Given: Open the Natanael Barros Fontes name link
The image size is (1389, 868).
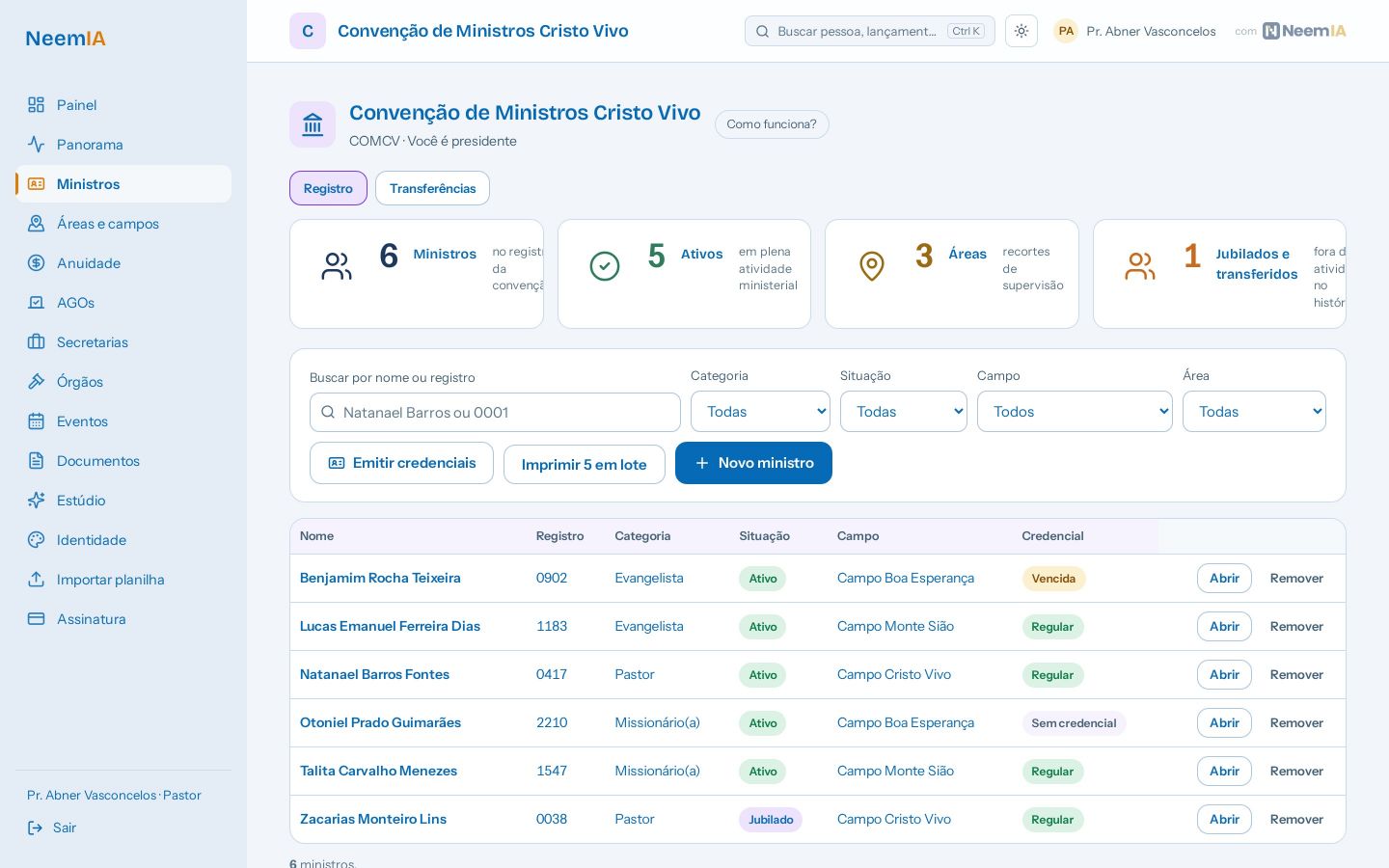Looking at the screenshot, I should [374, 675].
